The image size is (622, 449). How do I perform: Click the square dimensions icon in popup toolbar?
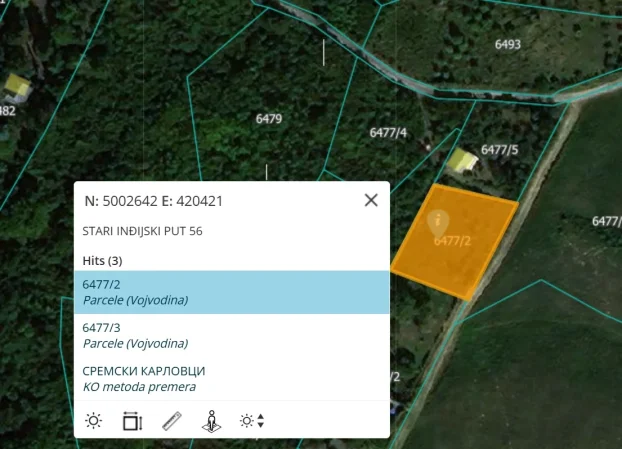pyautogui.click(x=133, y=421)
